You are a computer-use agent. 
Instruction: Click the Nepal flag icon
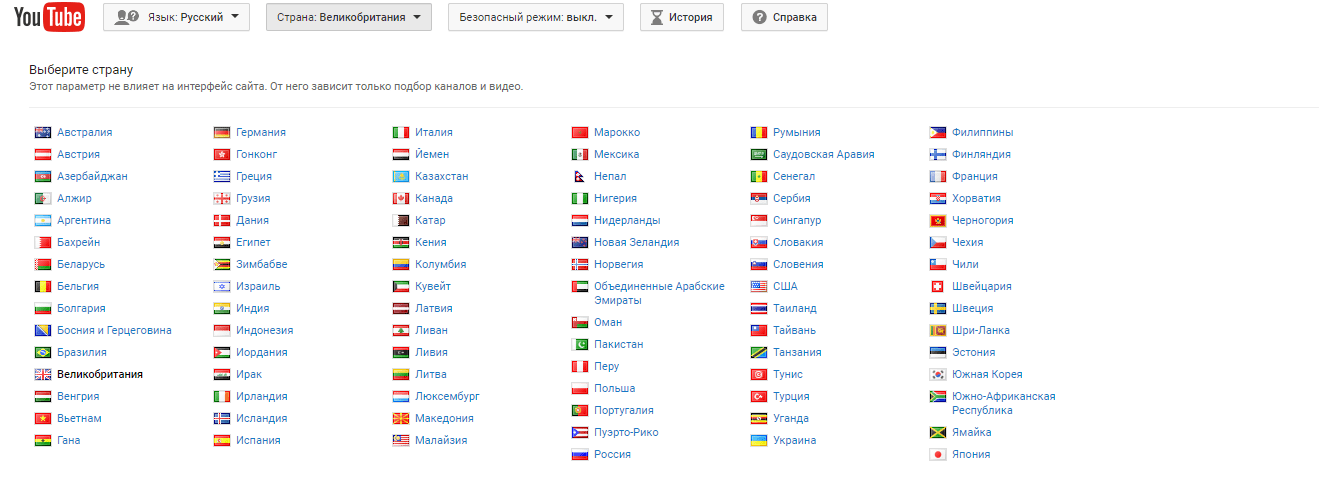[x=580, y=176]
